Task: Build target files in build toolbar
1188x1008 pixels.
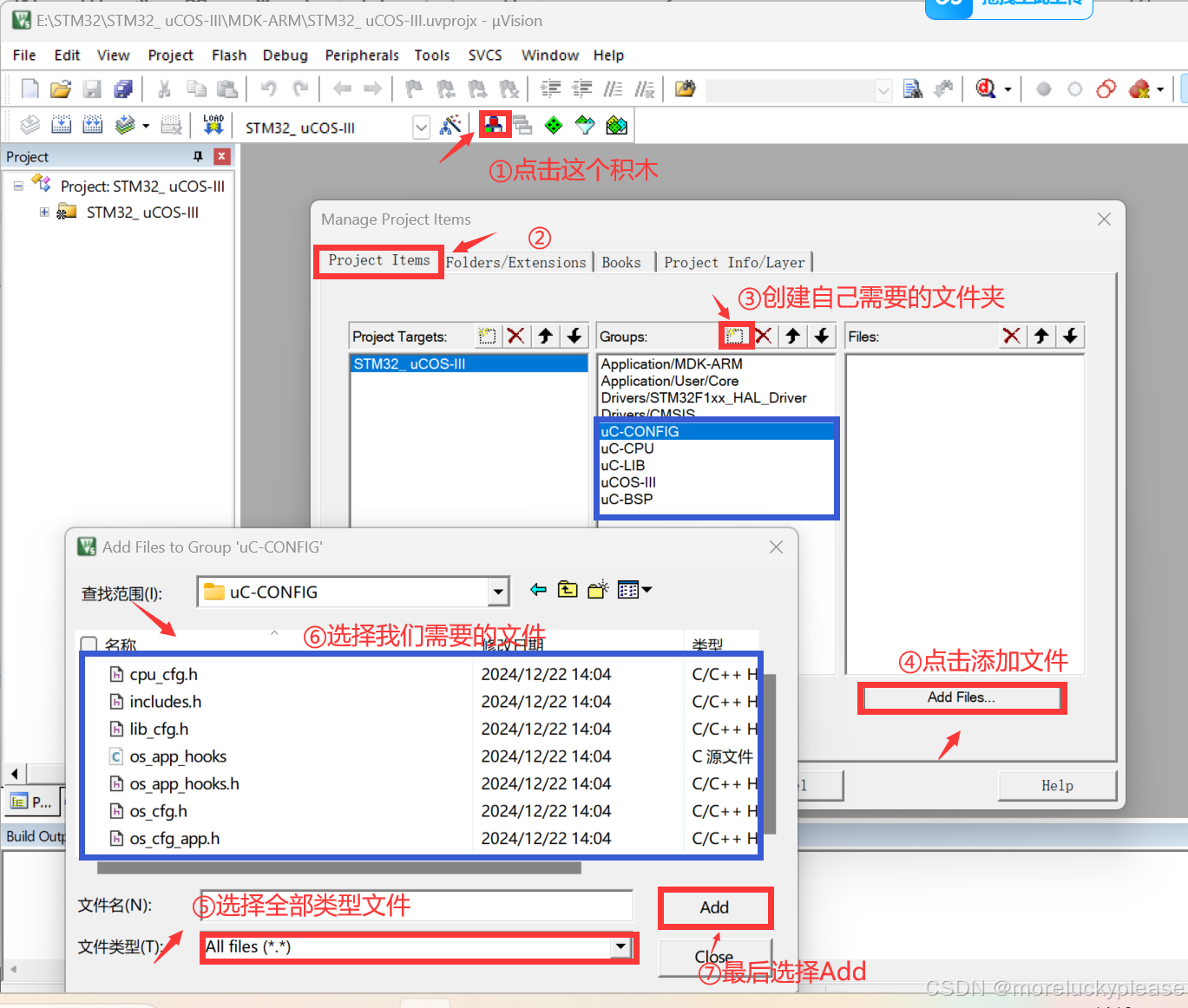Action: click(x=62, y=125)
